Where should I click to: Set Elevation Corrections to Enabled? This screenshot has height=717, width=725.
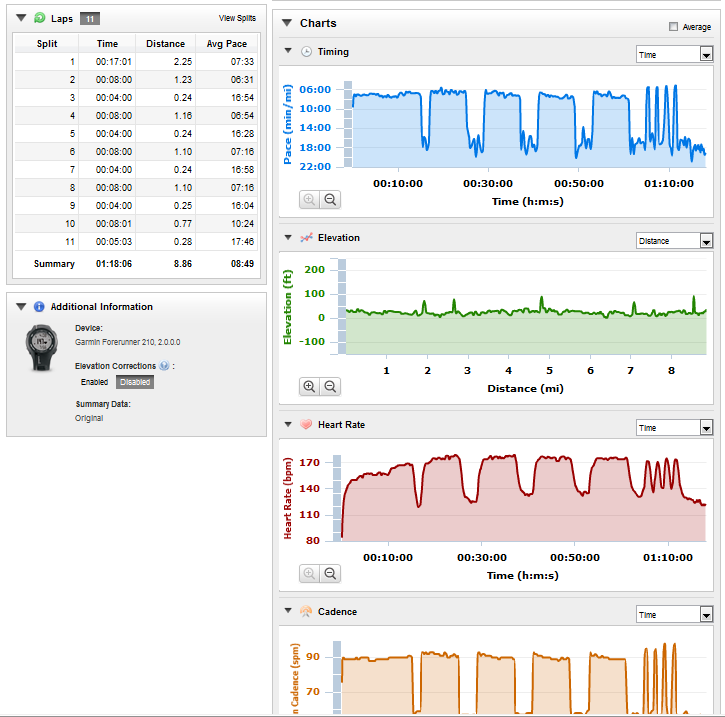click(x=94, y=382)
